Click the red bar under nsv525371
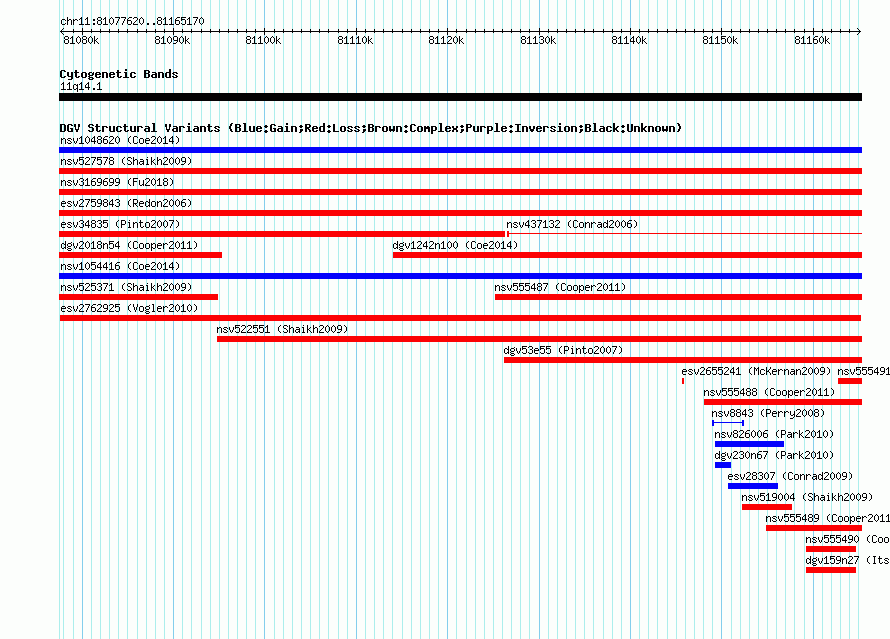This screenshot has height=639, width=890. coord(138,297)
